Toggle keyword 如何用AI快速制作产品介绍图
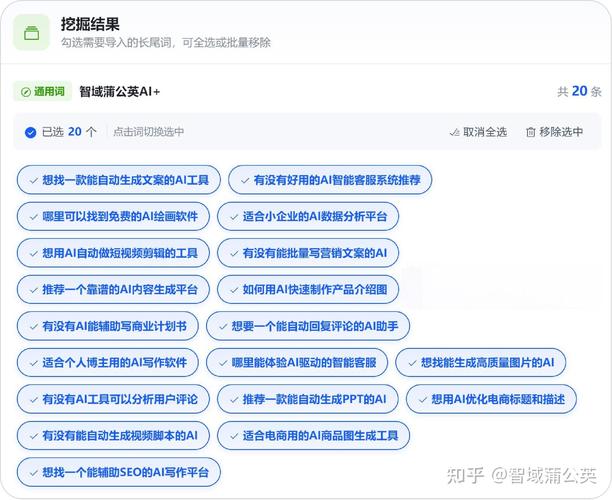Image resolution: width=612 pixels, height=500 pixels. pos(308,290)
